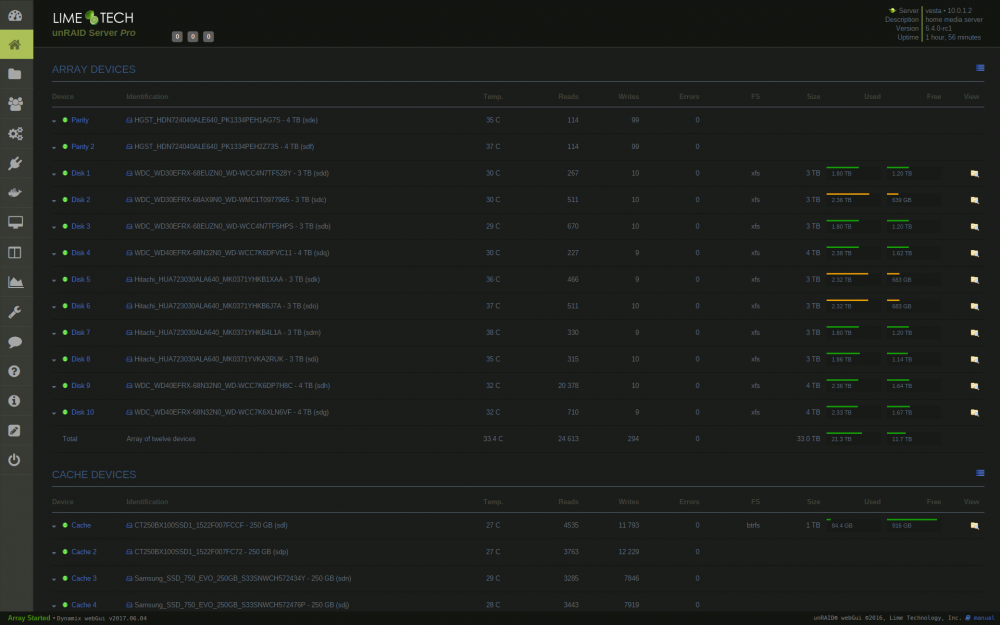The image size is (1000, 625).
Task: Open the manual link in footer
Action: coord(984,618)
